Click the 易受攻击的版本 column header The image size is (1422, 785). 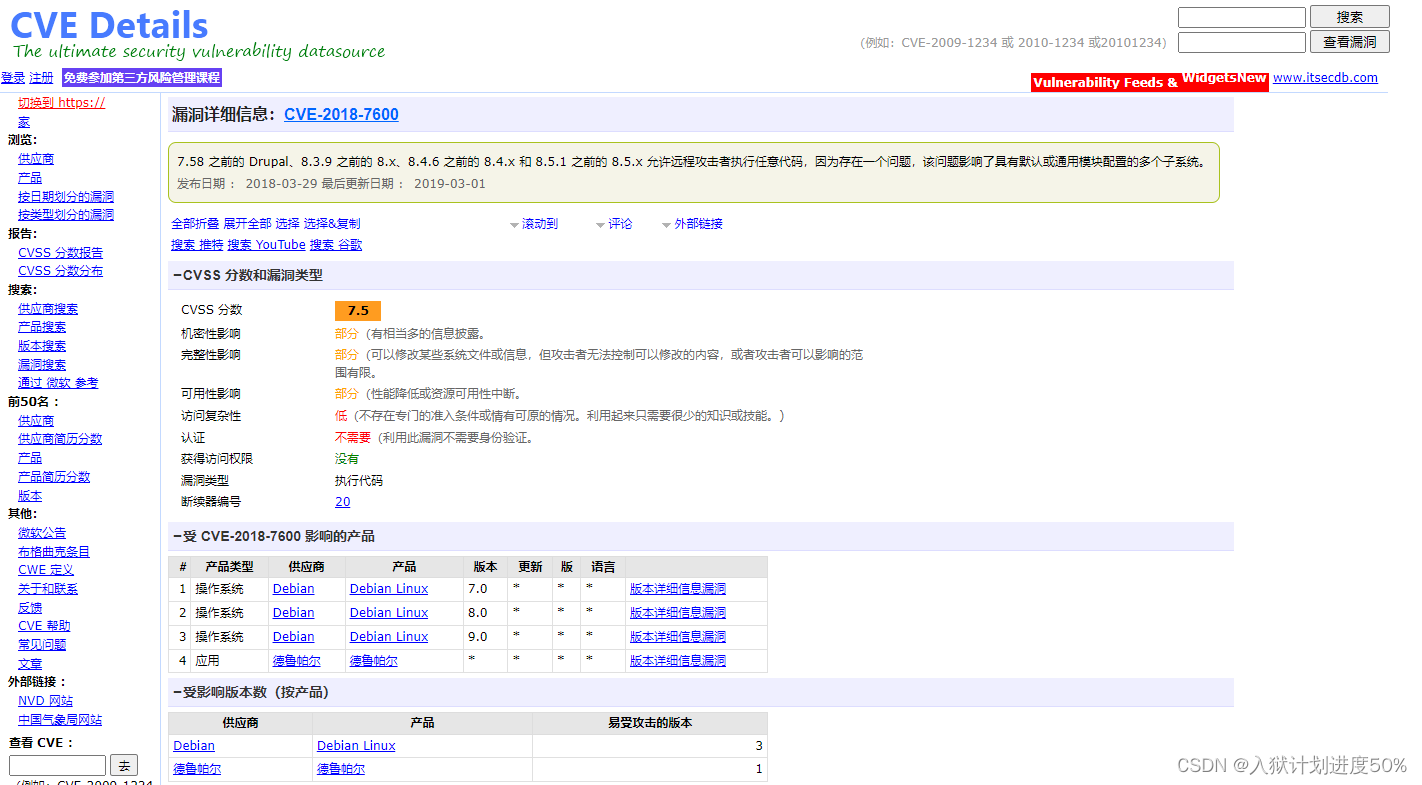650,723
